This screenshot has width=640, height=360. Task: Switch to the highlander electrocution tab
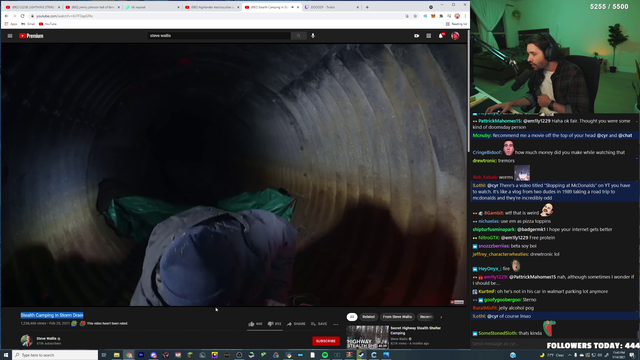tap(212, 7)
